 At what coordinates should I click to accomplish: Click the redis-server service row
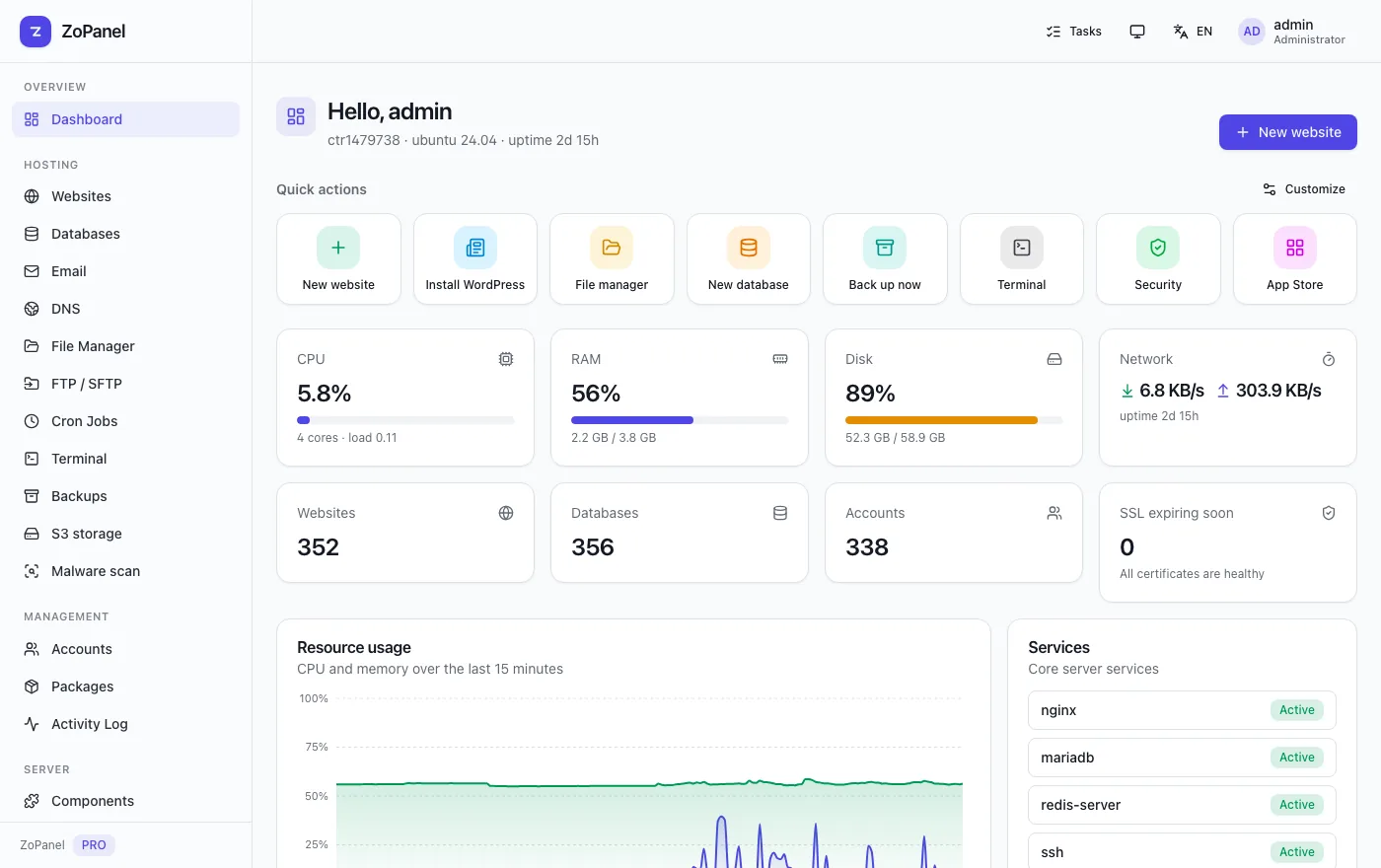pos(1182,805)
